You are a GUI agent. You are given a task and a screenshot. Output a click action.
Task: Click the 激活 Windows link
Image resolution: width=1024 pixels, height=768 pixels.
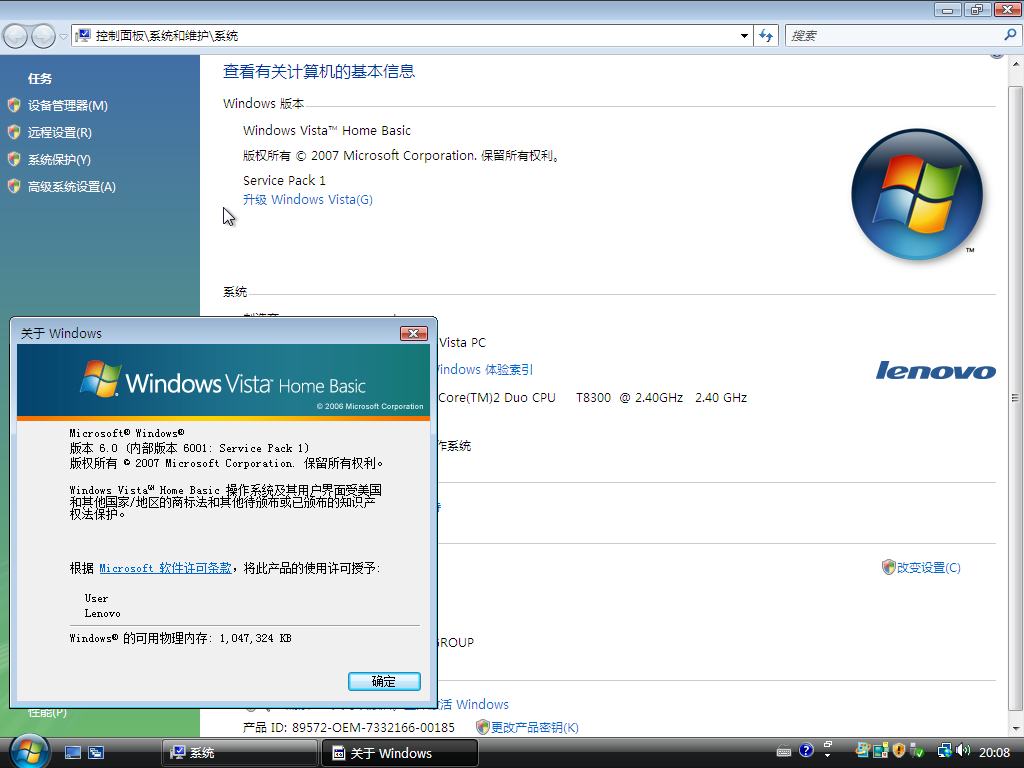(473, 704)
